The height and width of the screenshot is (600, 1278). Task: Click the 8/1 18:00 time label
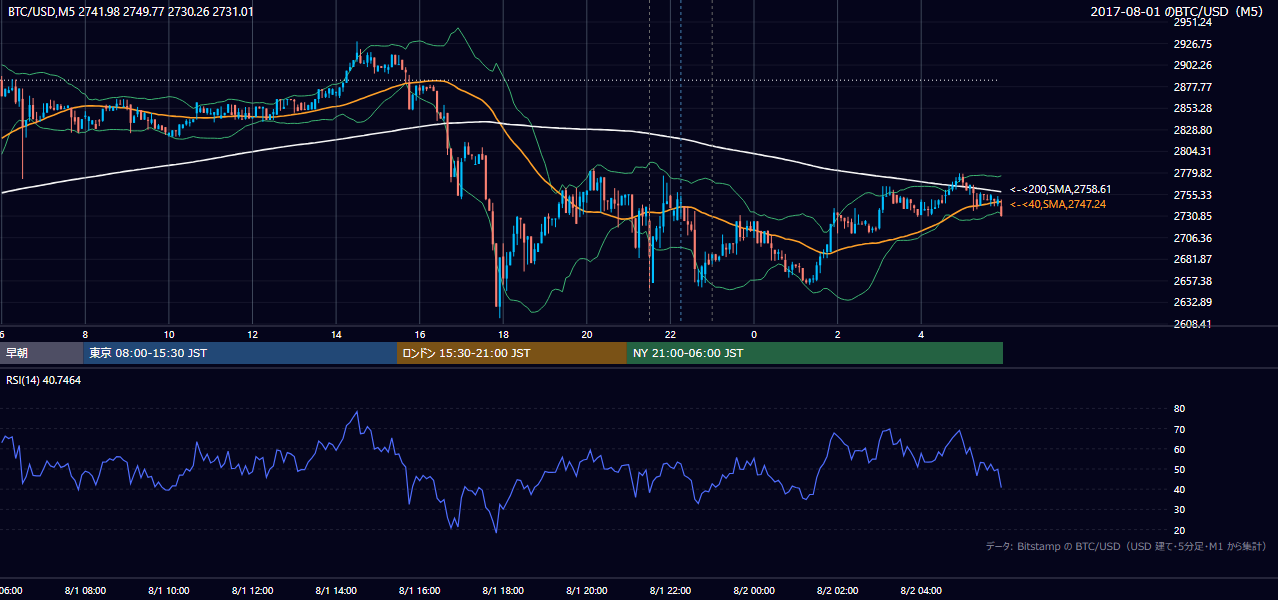coord(503,590)
